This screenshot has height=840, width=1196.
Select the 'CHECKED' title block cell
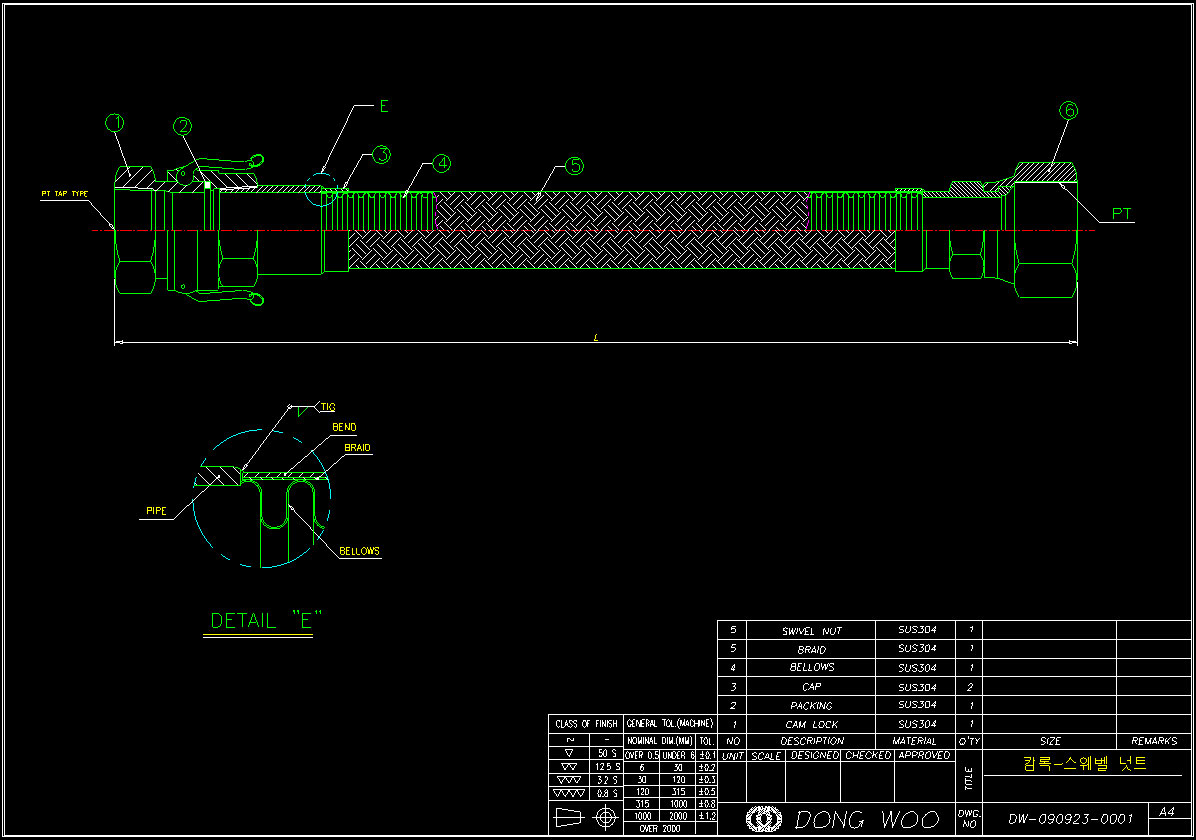click(x=868, y=755)
